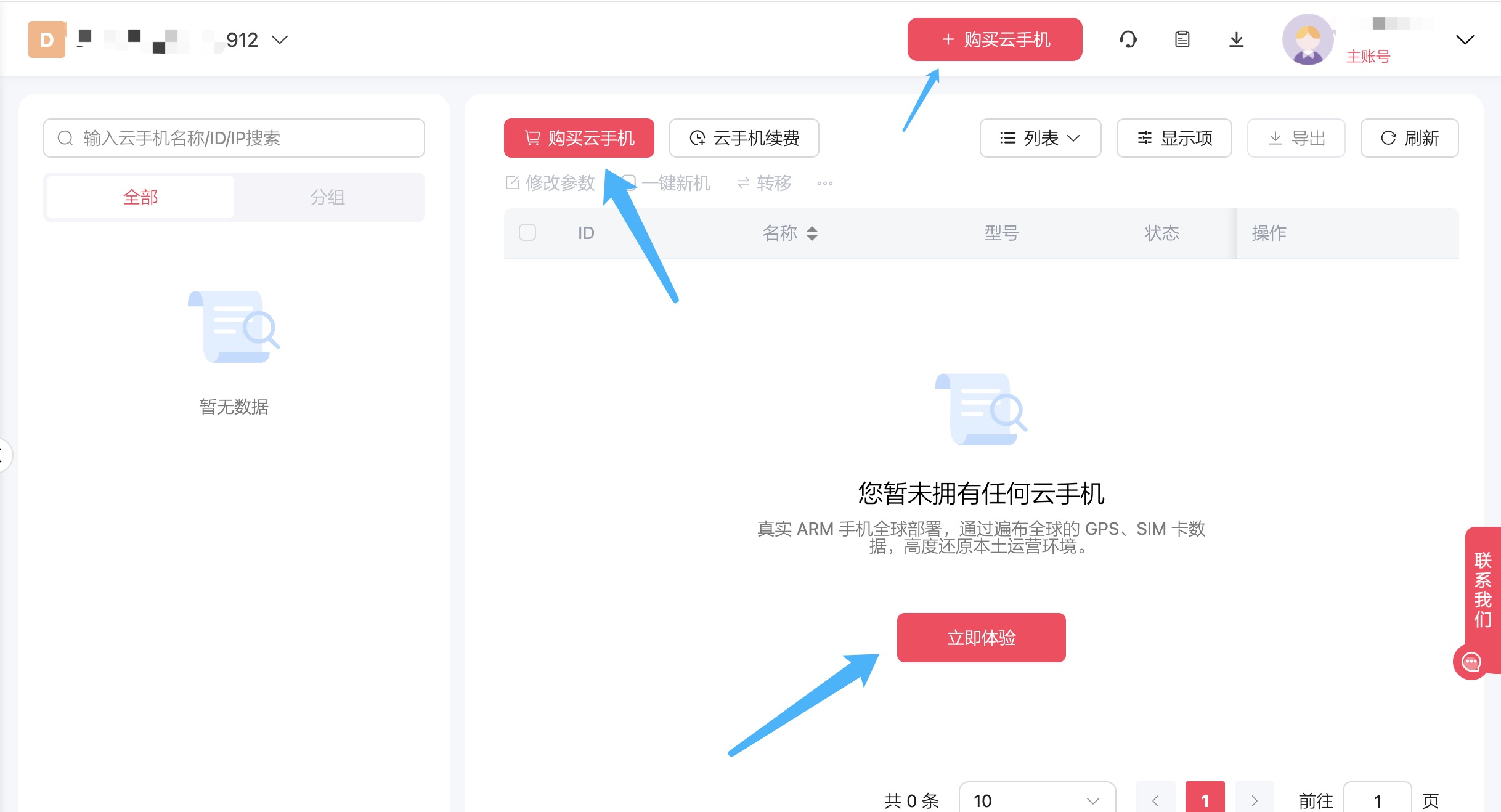1501x812 pixels.
Task: Select the 全部 tab
Action: (x=140, y=197)
